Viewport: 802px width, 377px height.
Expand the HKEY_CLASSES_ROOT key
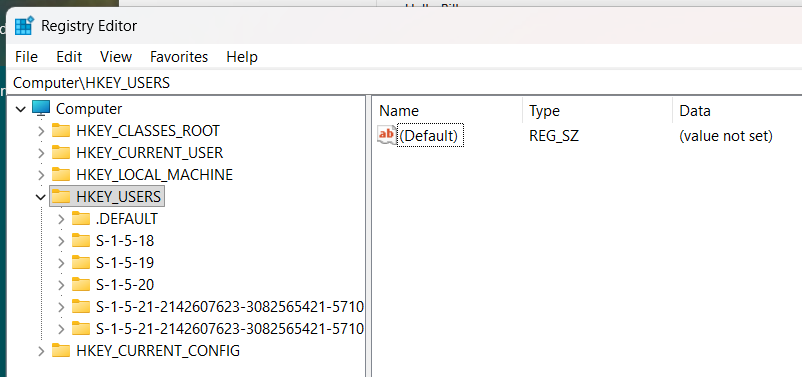(x=41, y=131)
